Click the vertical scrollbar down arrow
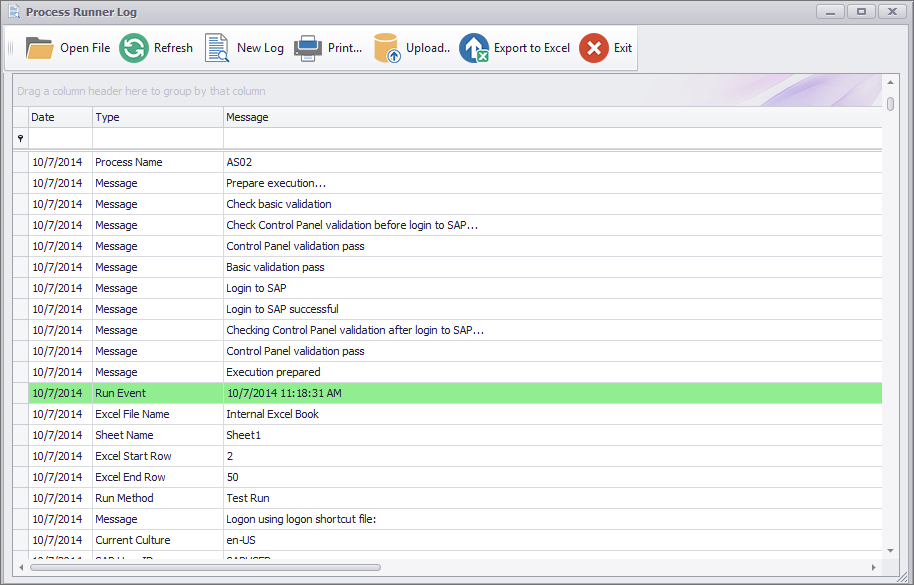This screenshot has width=914, height=585. pos(890,550)
